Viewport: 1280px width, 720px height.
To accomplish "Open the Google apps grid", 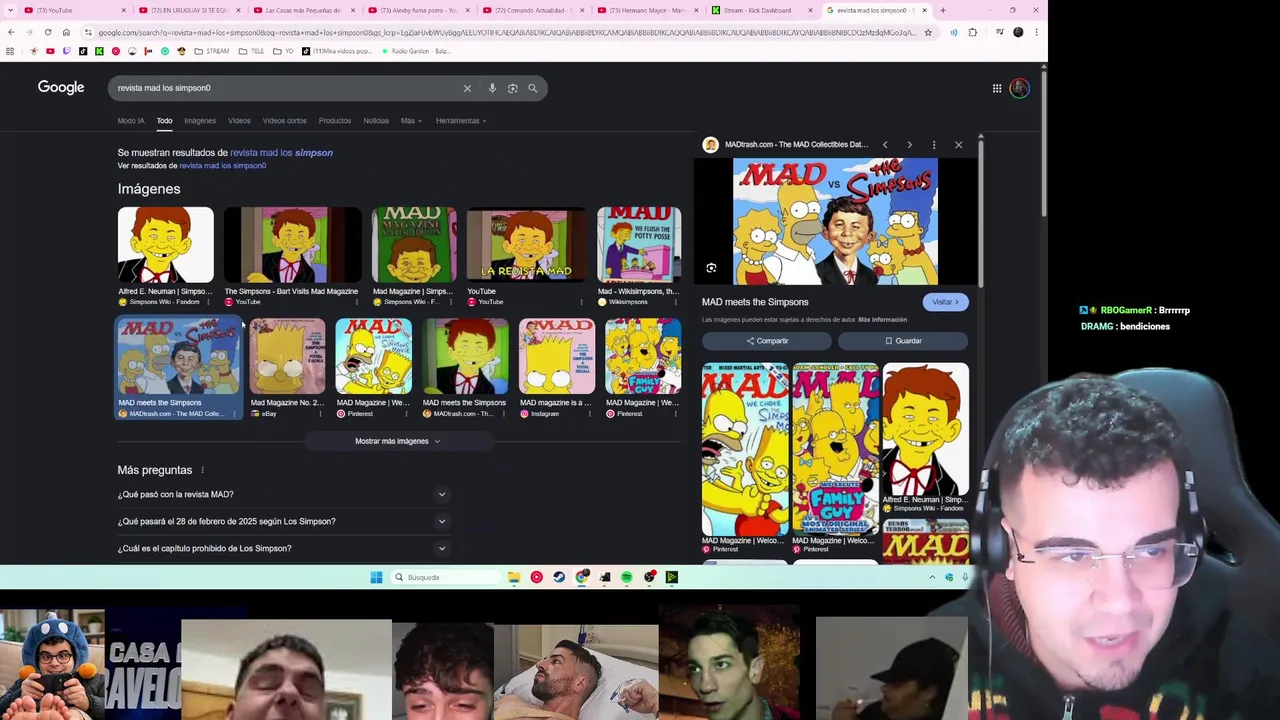I will 997,88.
